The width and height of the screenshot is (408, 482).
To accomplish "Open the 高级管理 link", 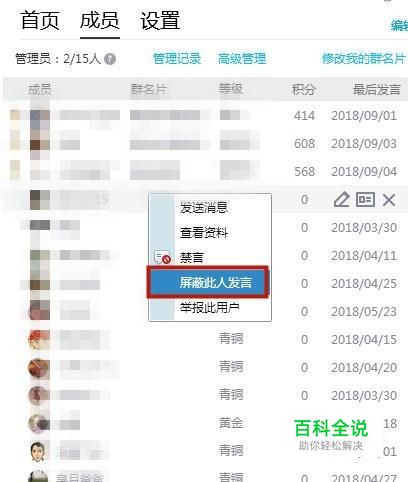I will point(242,59).
